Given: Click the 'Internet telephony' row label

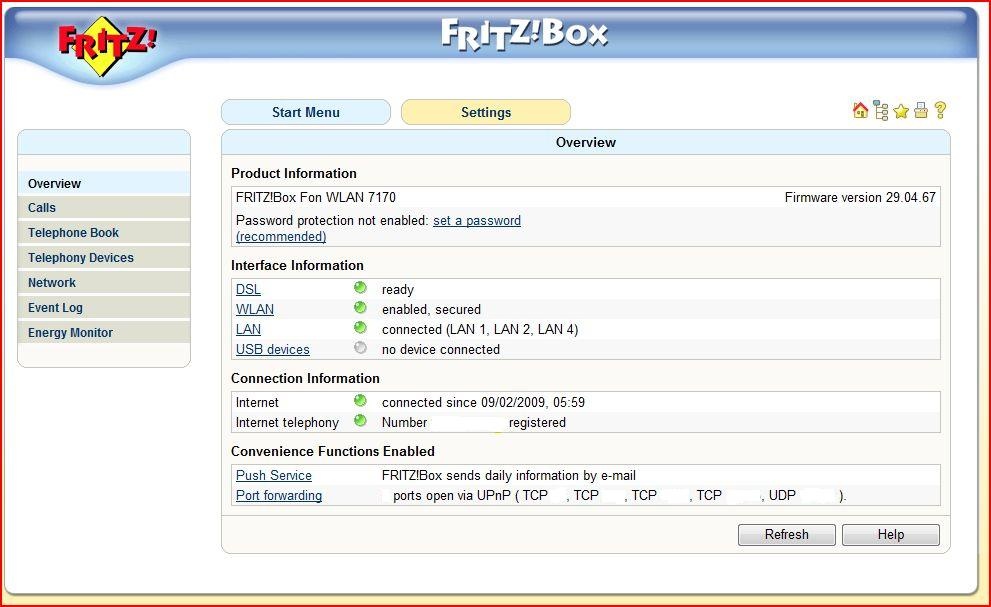Looking at the screenshot, I should tap(287, 422).
